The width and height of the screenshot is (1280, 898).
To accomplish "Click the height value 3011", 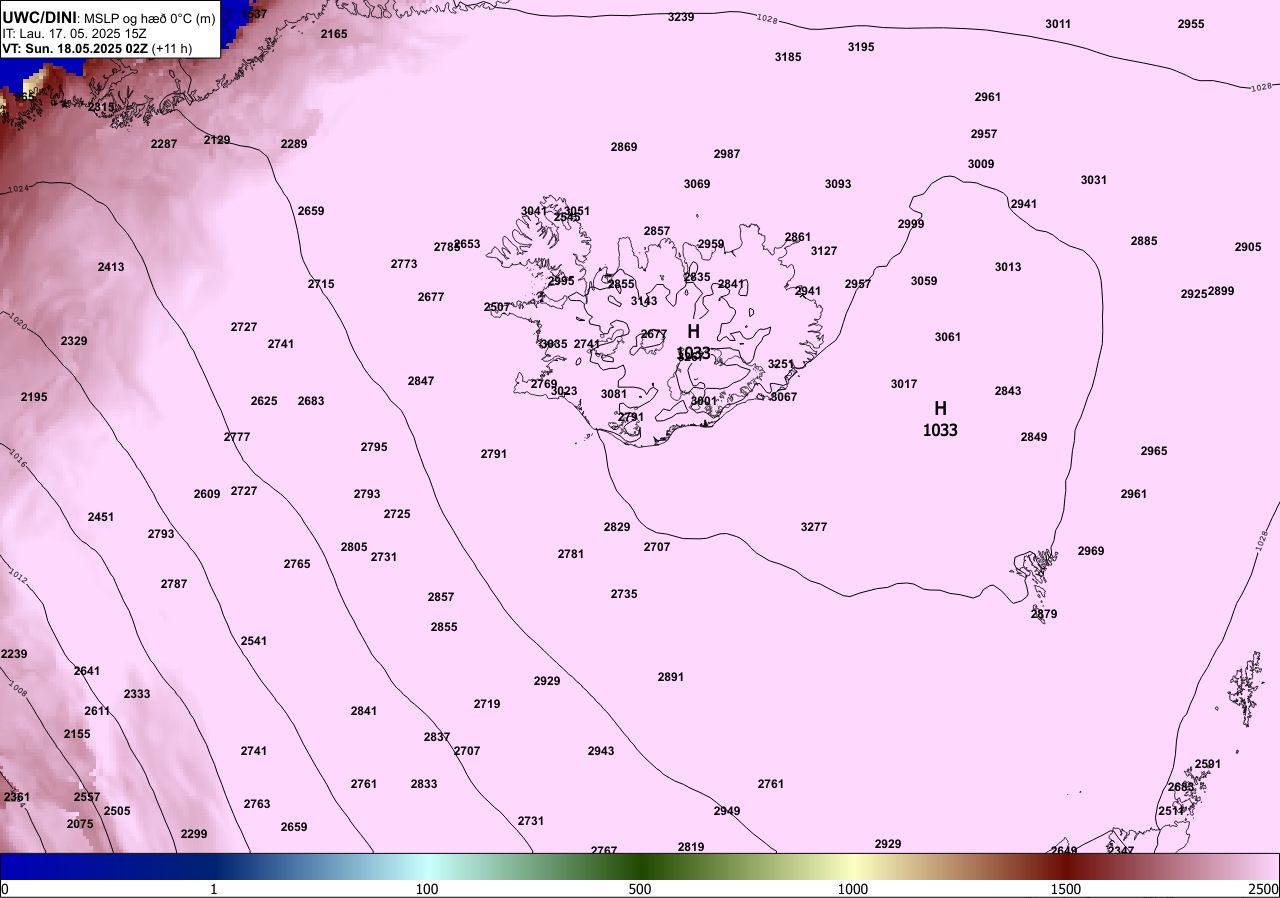I will point(1058,24).
